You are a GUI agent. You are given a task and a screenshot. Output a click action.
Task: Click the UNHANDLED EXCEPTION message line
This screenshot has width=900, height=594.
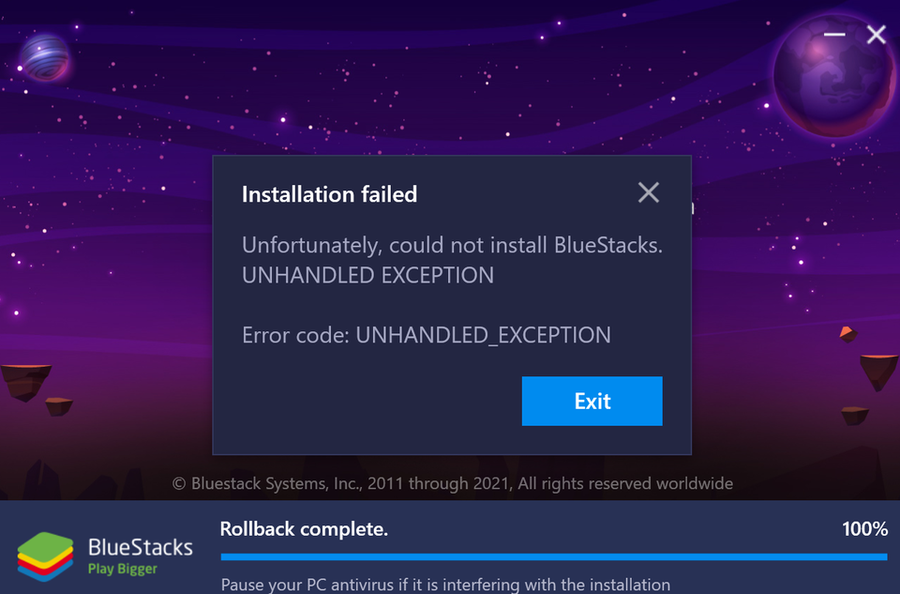368,275
